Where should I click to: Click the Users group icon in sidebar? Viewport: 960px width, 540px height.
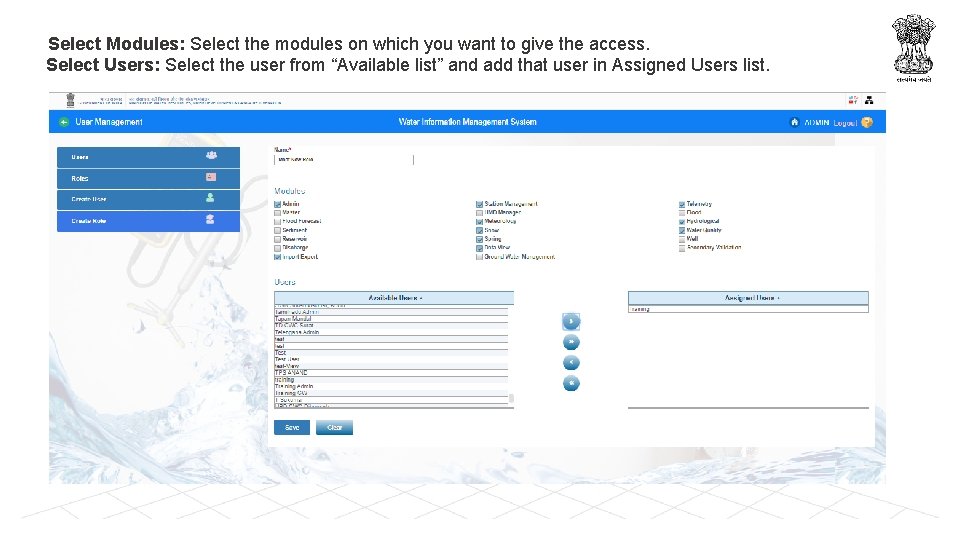[x=211, y=156]
